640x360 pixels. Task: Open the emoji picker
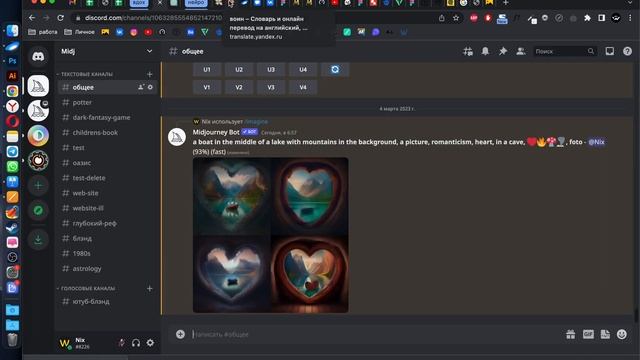coord(622,334)
